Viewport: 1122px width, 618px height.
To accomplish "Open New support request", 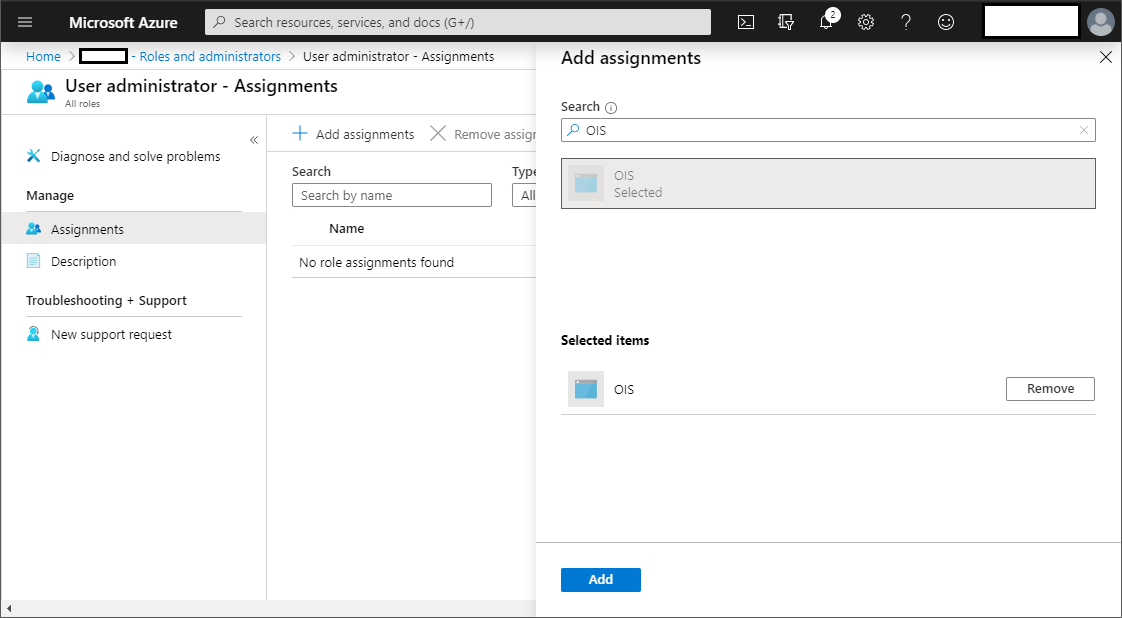I will click(111, 334).
